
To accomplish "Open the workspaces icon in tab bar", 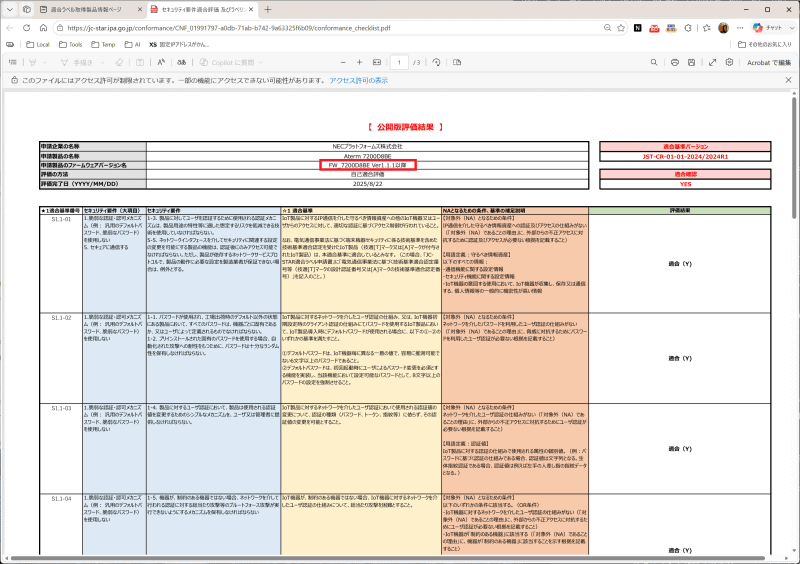I will point(27,10).
